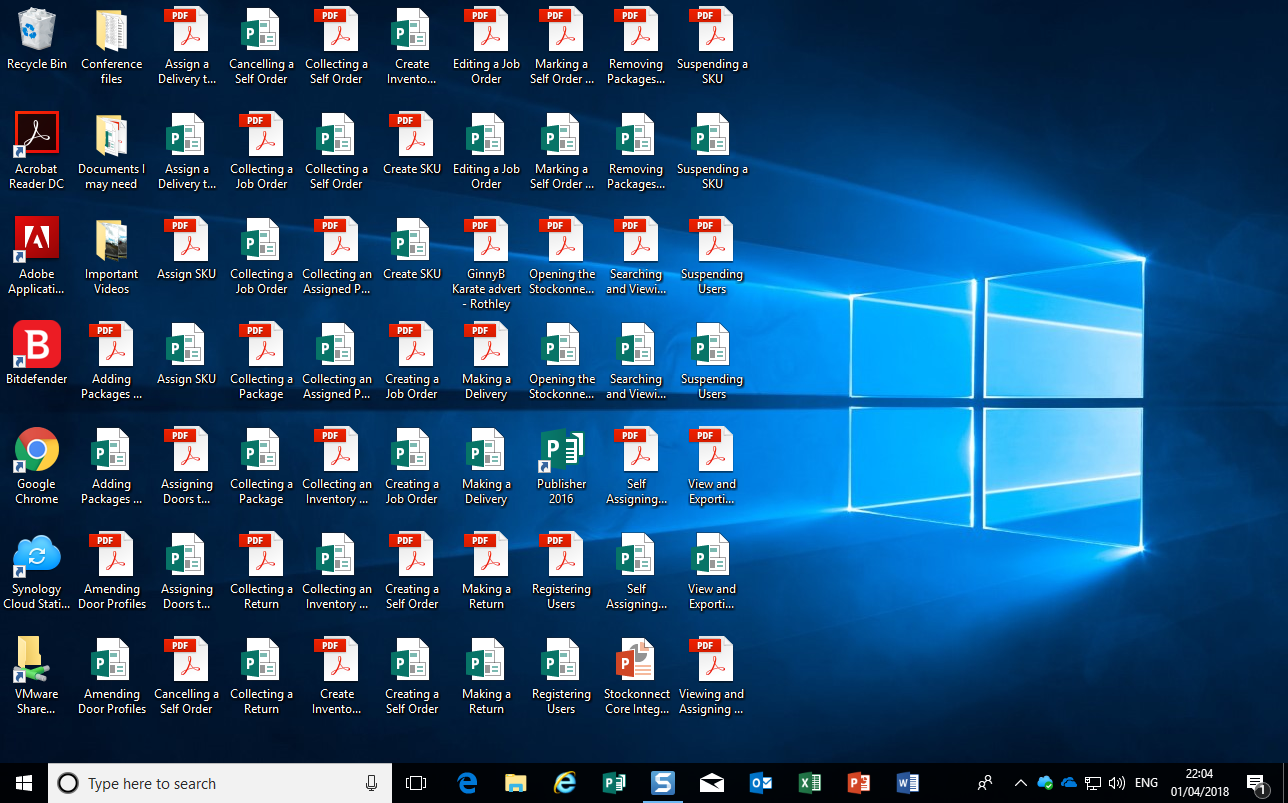Open the Publisher 2016 shortcut
Image resolution: width=1288 pixels, height=803 pixels.
coord(561,450)
